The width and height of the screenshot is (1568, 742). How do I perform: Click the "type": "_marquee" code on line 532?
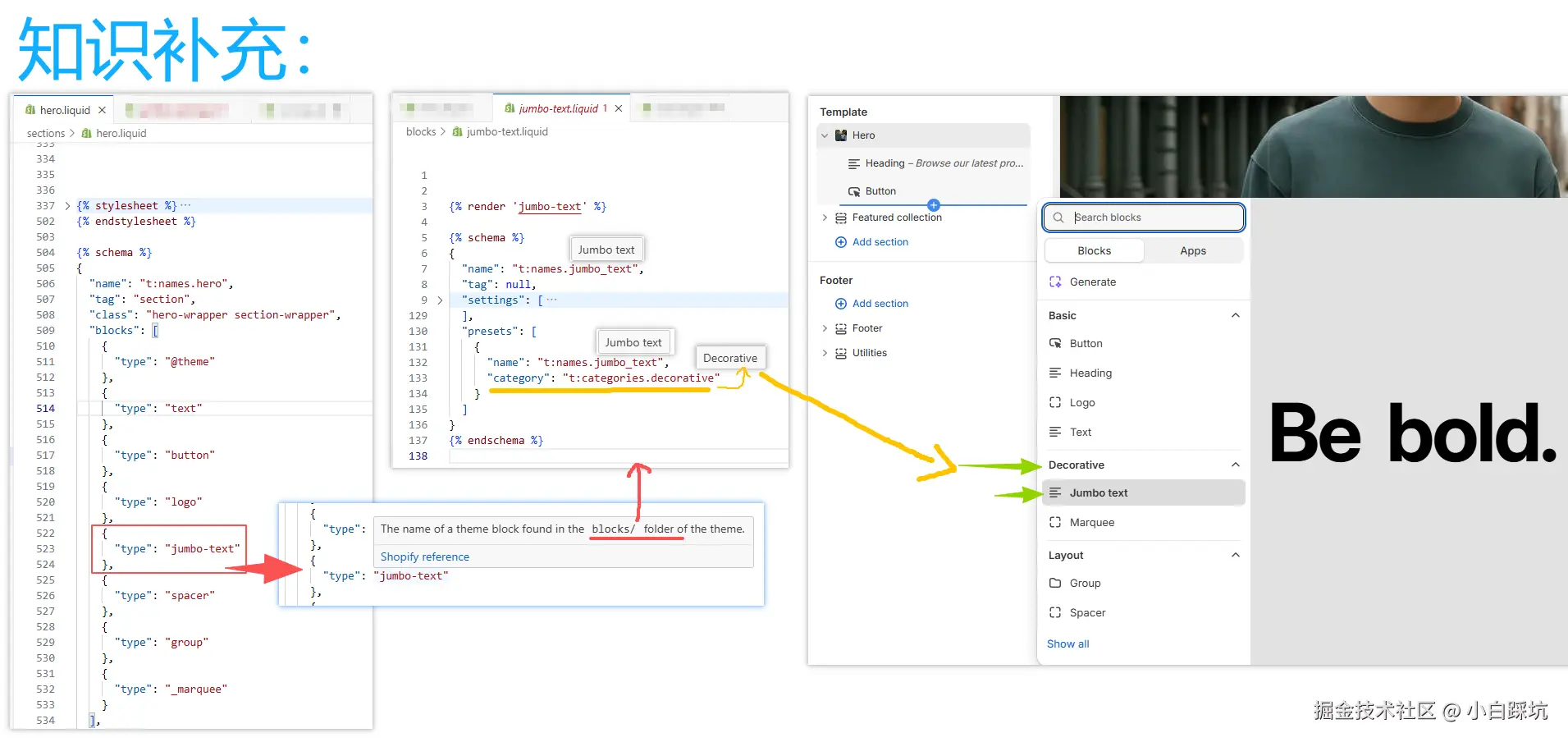(x=171, y=689)
